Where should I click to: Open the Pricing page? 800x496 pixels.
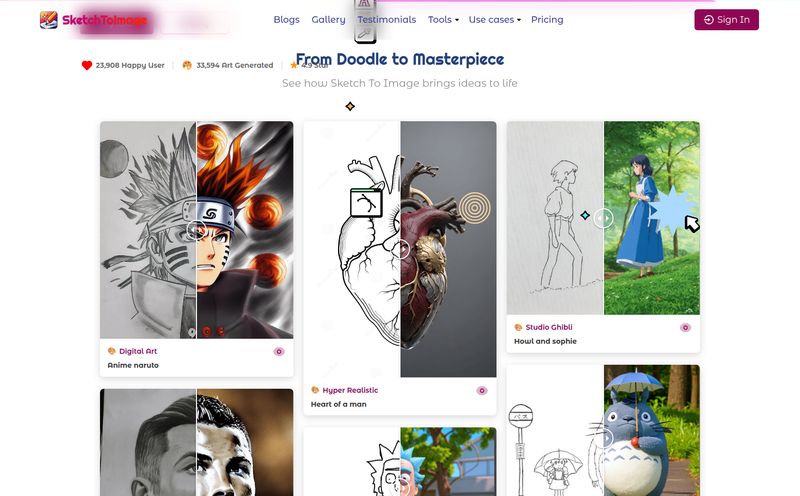(547, 19)
